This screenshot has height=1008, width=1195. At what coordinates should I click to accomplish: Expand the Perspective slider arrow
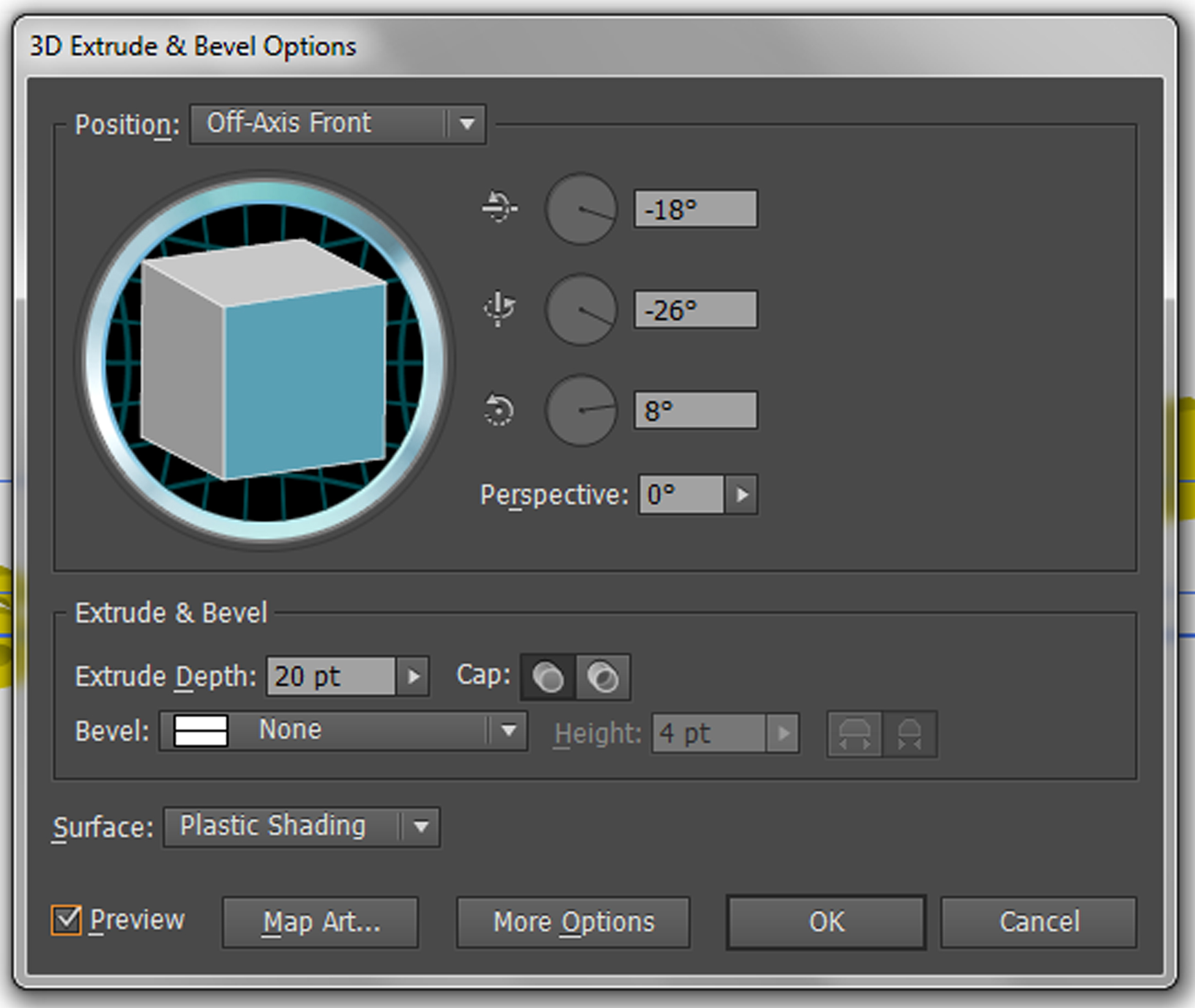click(742, 494)
